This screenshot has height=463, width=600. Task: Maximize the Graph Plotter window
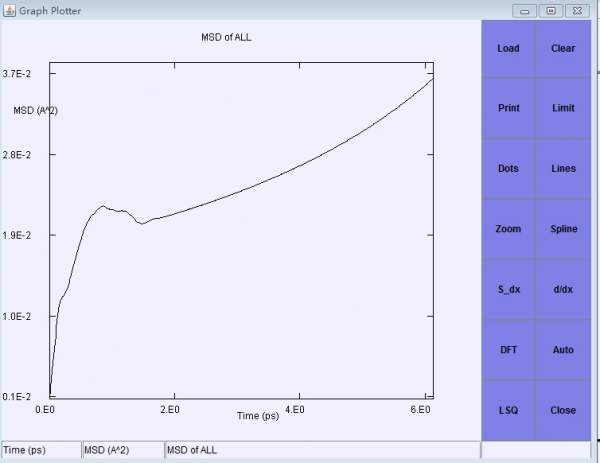(551, 11)
